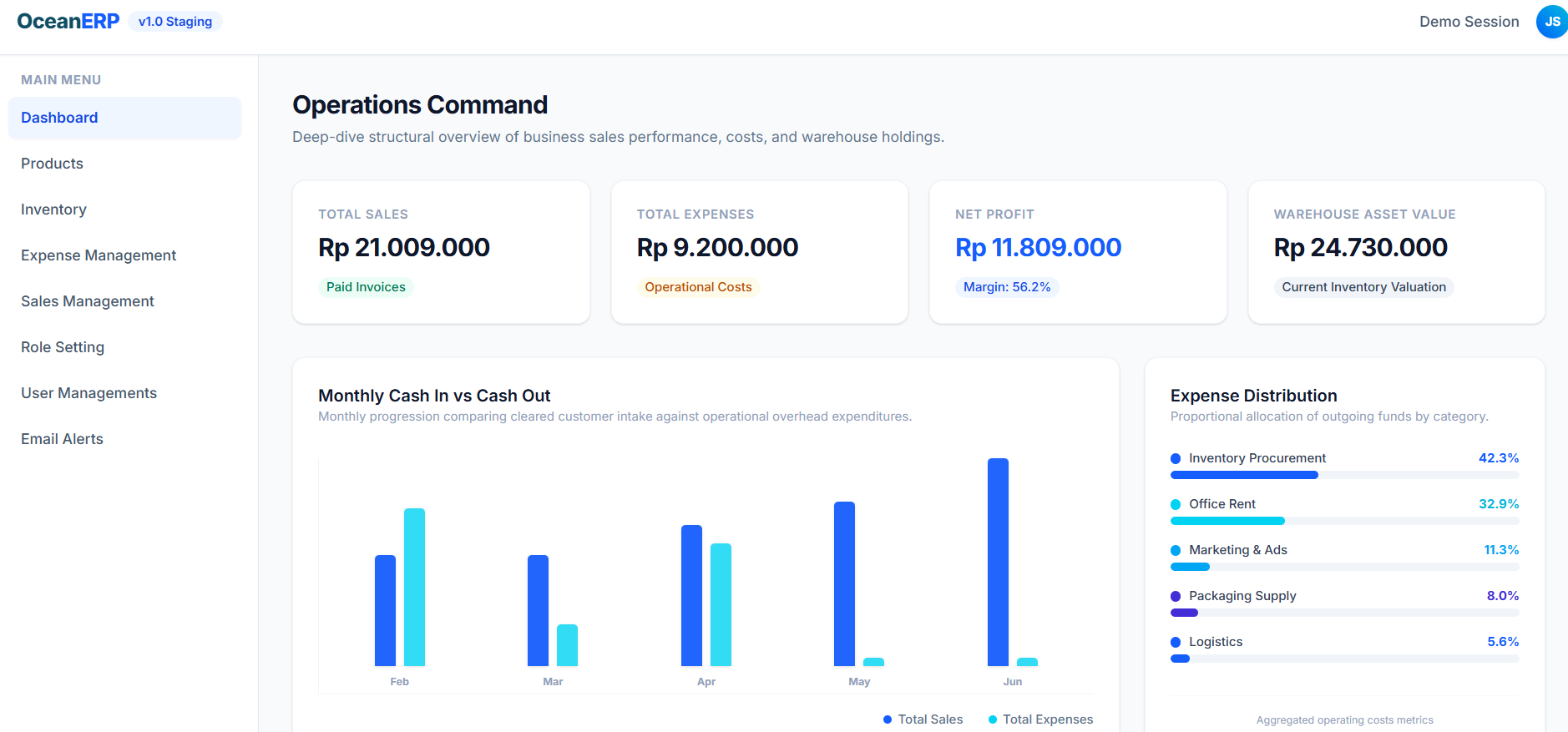Click Office Rent color dot

click(1176, 504)
